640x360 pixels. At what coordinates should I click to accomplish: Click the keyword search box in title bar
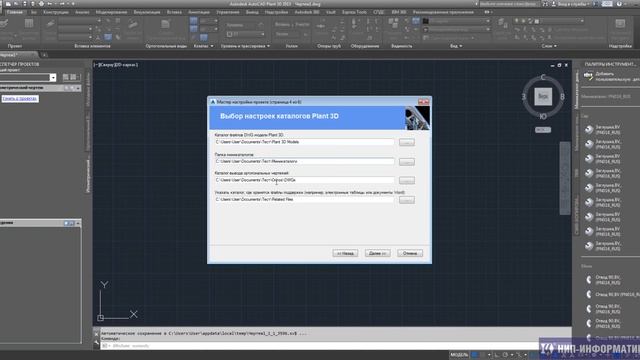coord(508,4)
